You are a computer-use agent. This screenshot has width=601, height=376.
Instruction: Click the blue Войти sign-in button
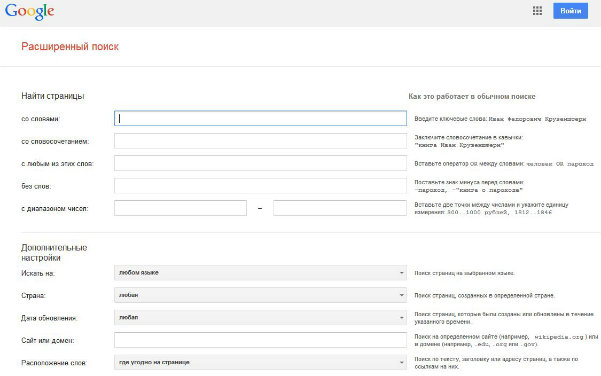coord(570,11)
